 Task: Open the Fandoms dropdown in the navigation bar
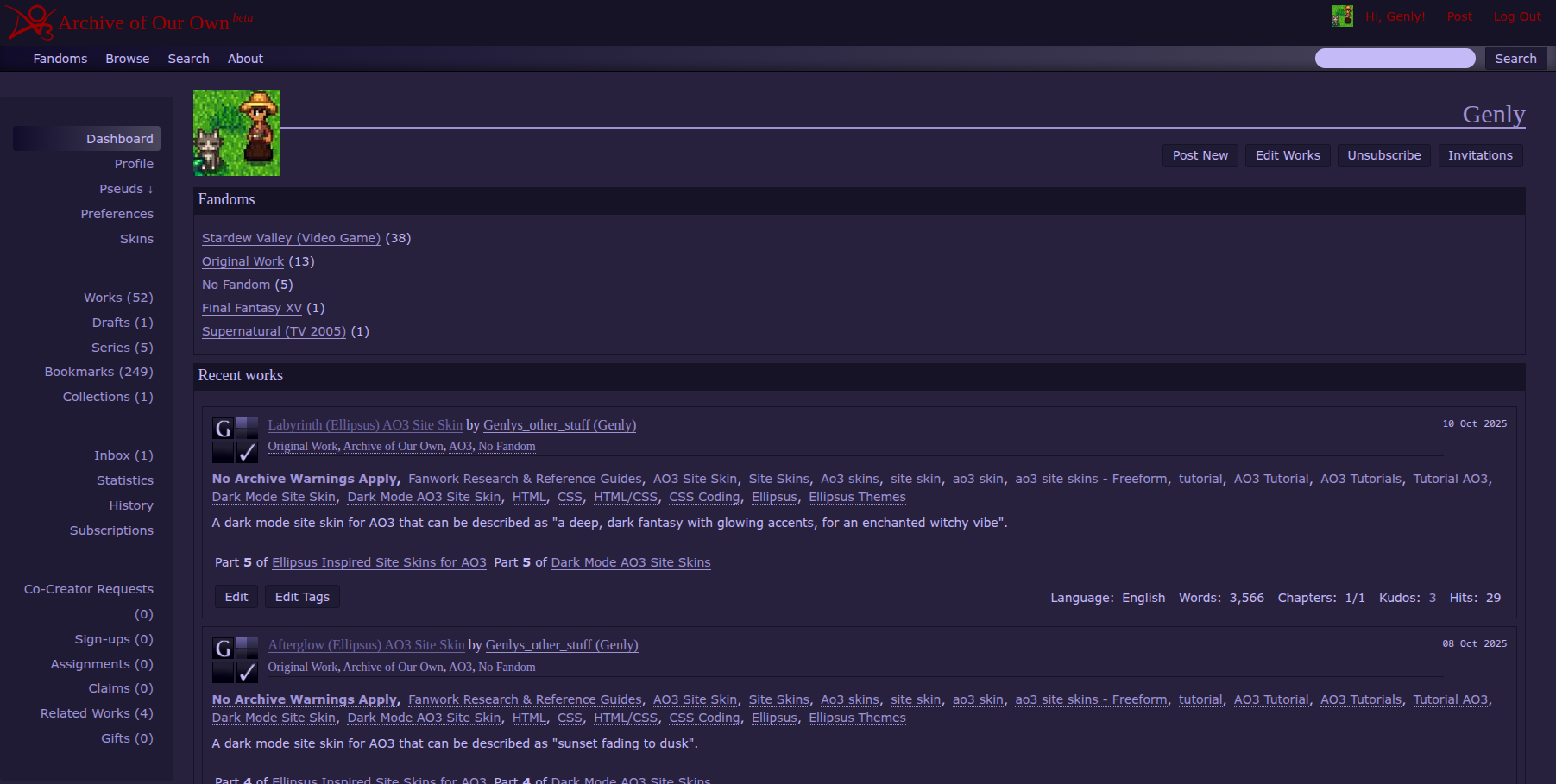point(60,59)
